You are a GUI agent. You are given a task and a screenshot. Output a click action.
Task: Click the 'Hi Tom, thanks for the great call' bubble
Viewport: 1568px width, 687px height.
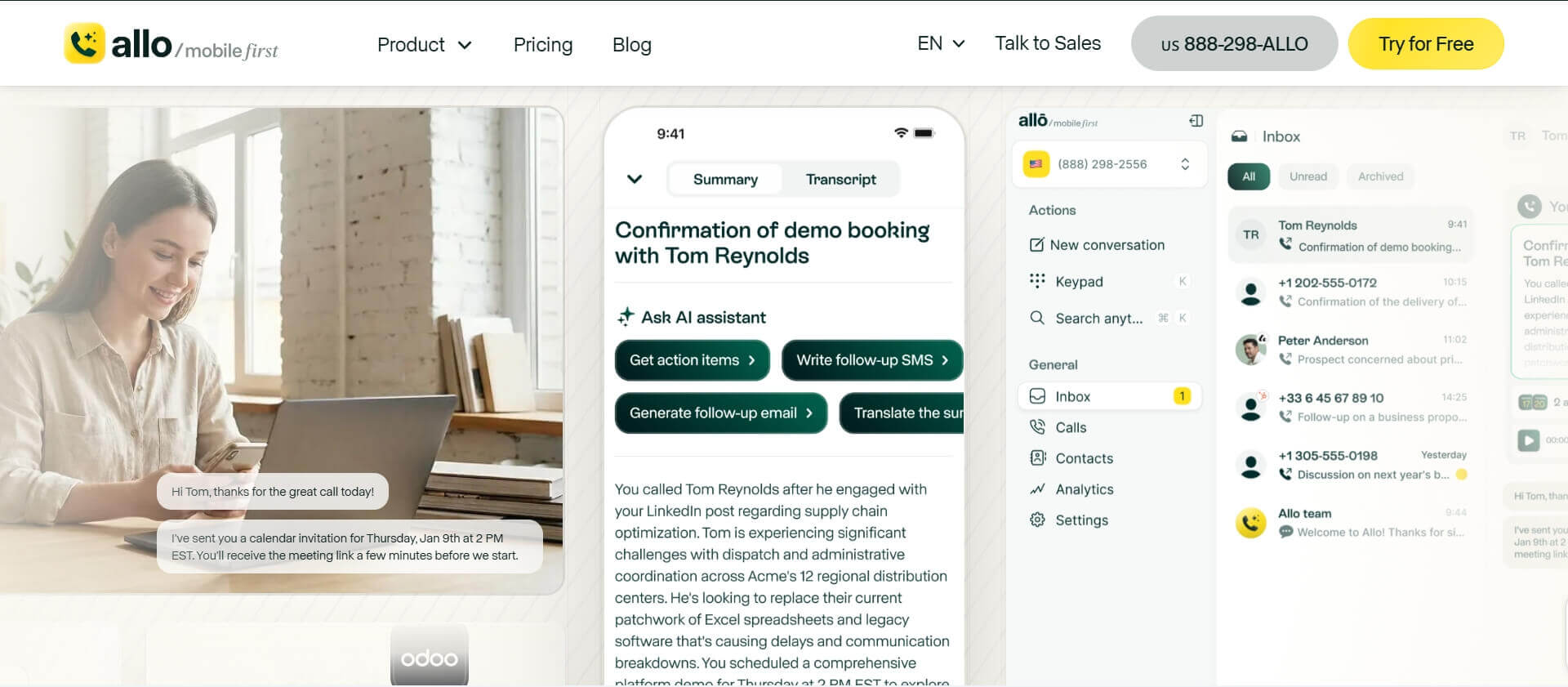[x=273, y=492]
